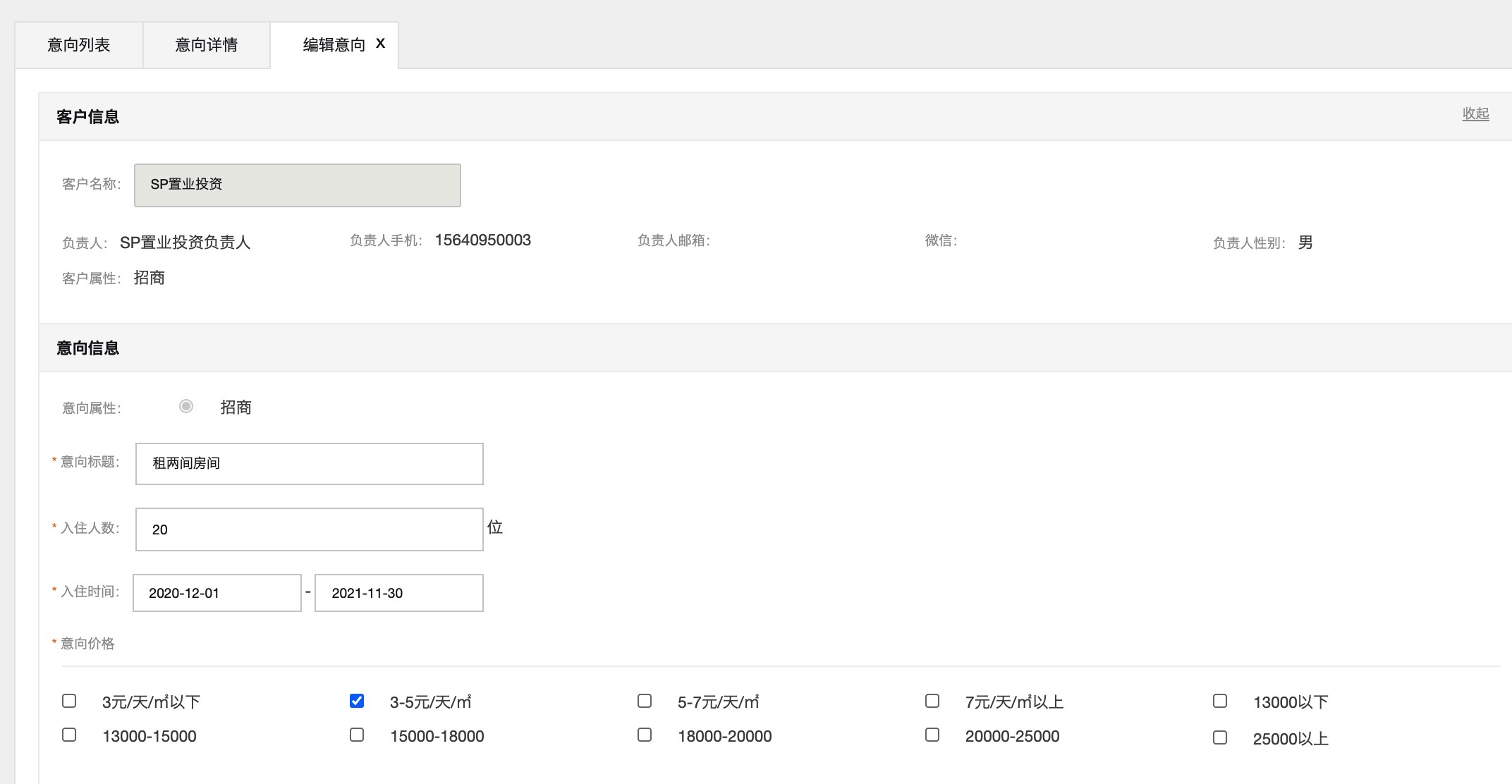Click the 客户名称 field showing SP置业投资
This screenshot has height=784, width=1512.
coord(297,185)
